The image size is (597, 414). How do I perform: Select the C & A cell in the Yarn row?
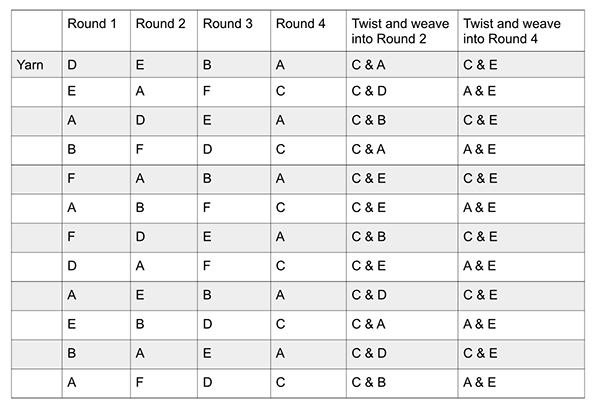402,65
